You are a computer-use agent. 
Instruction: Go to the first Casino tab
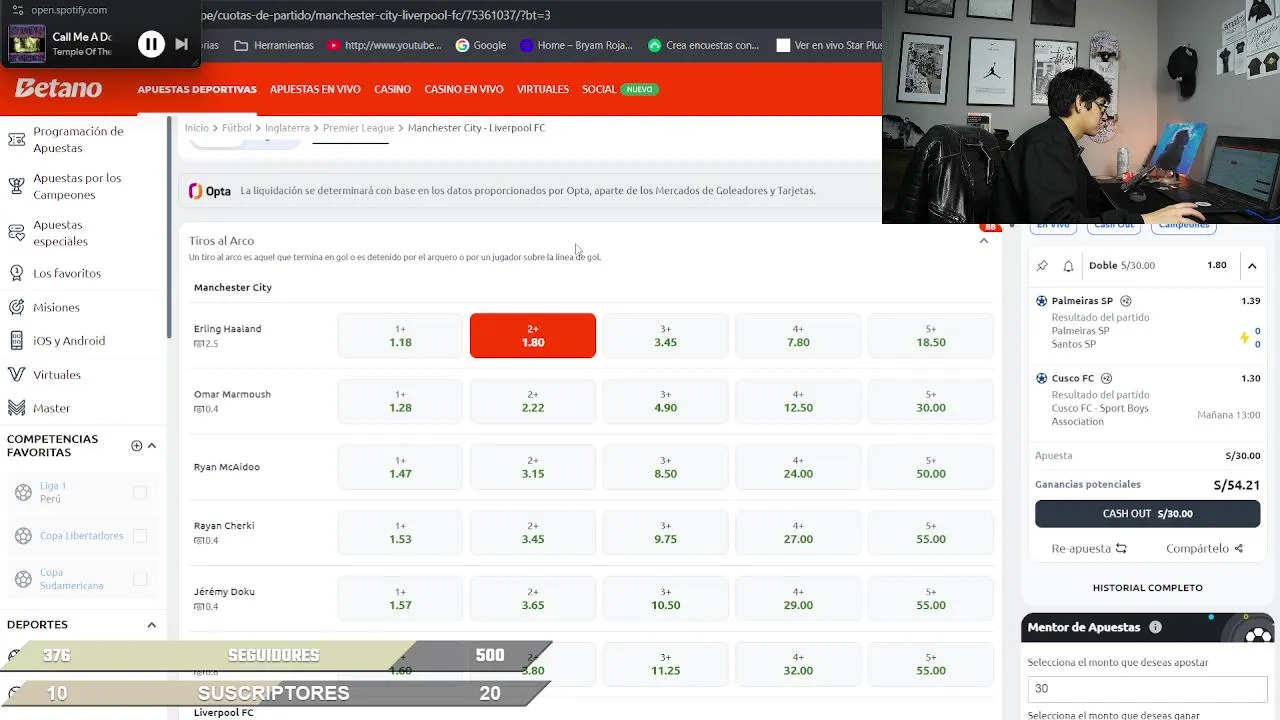click(x=392, y=89)
